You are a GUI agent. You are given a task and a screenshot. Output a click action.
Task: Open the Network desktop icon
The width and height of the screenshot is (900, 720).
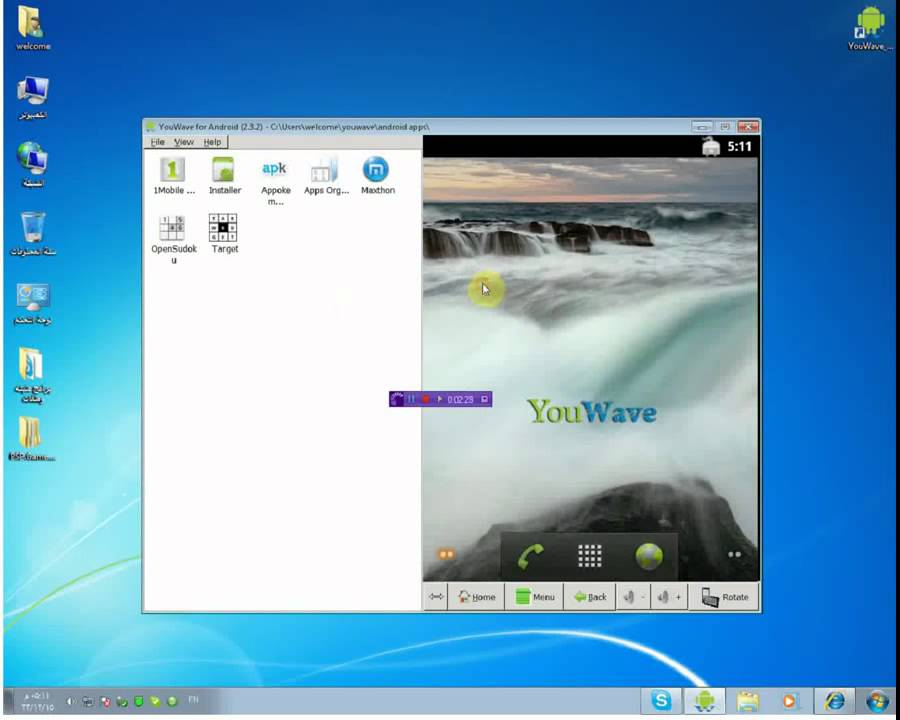(33, 165)
